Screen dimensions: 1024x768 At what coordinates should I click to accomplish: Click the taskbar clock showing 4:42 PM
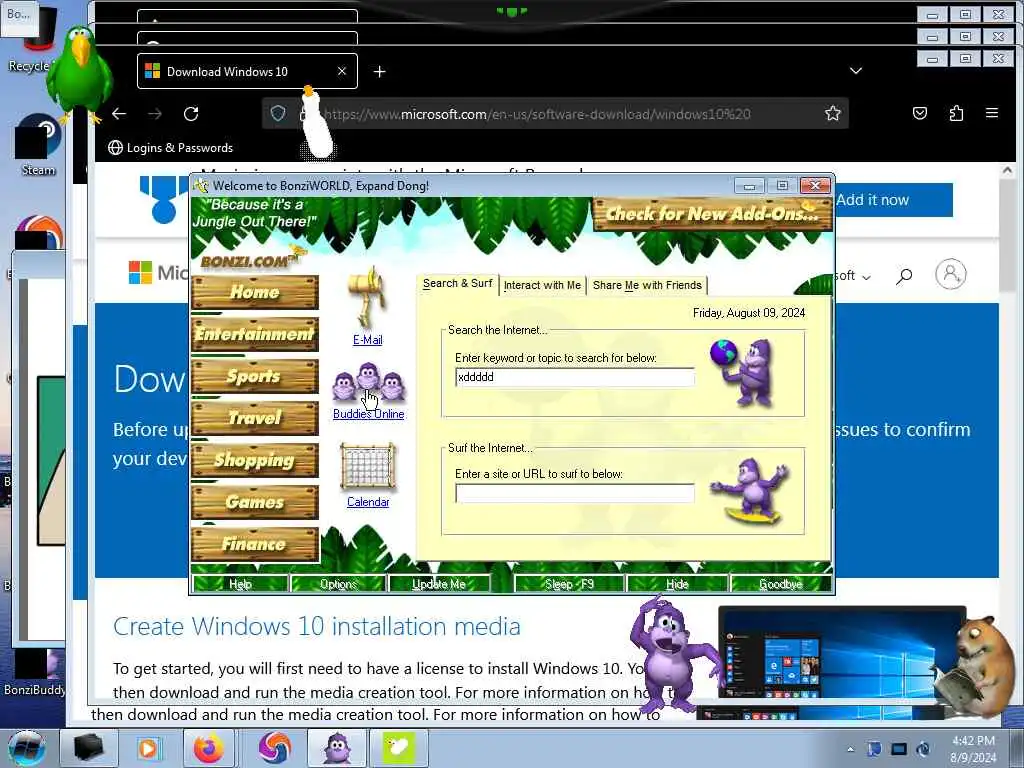pos(973,748)
